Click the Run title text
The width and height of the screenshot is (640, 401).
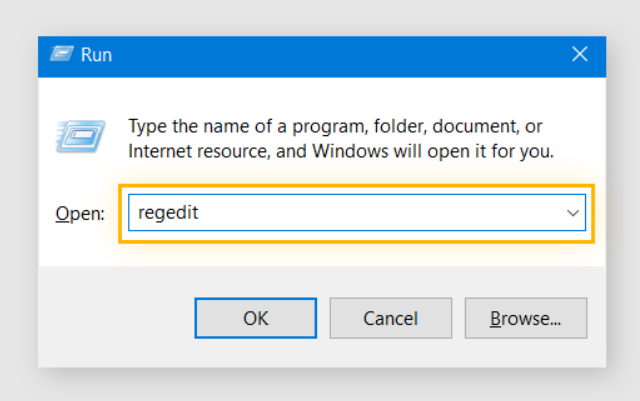[96, 55]
